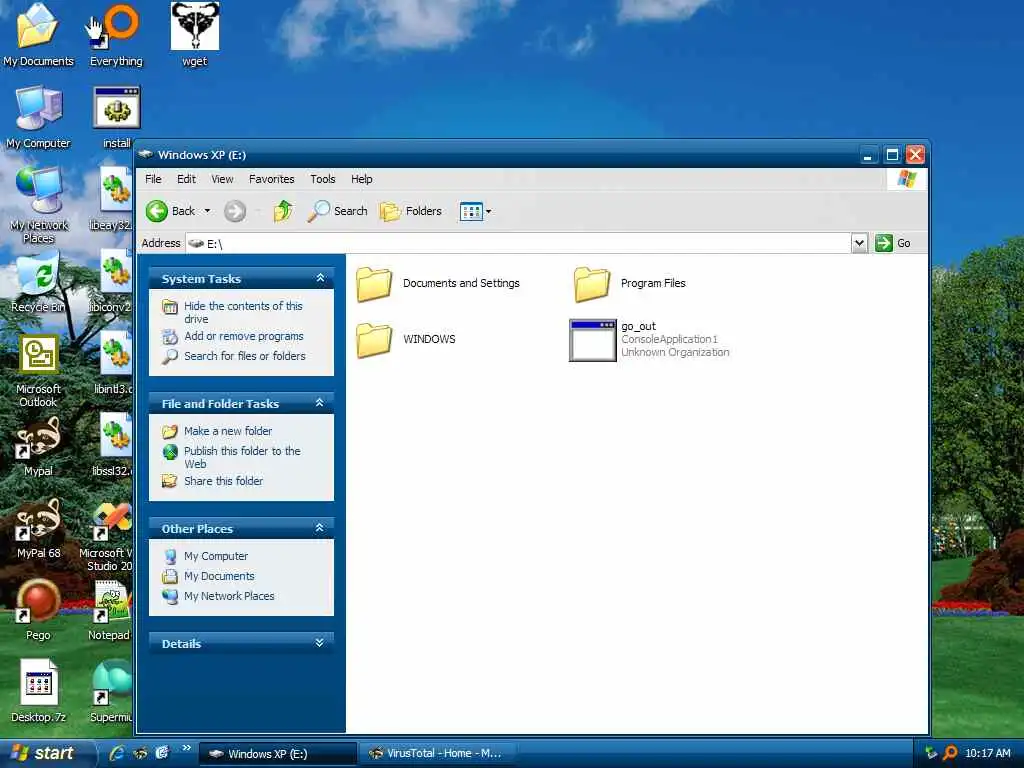Click the Go button
1024x768 pixels.
(x=893, y=243)
